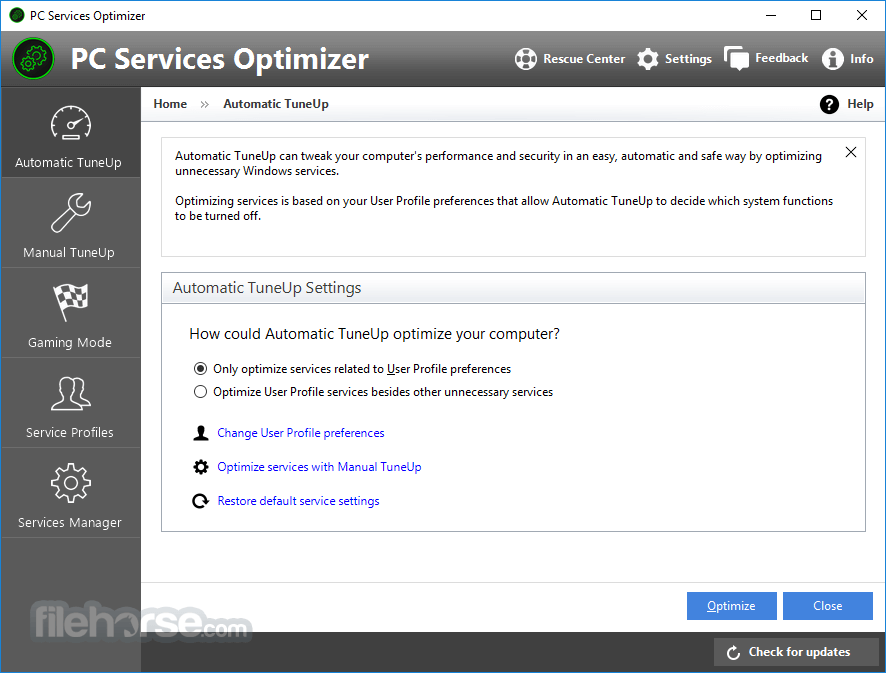Click the Feedback speech bubble icon
Screen dimensions: 886x673
736,58
